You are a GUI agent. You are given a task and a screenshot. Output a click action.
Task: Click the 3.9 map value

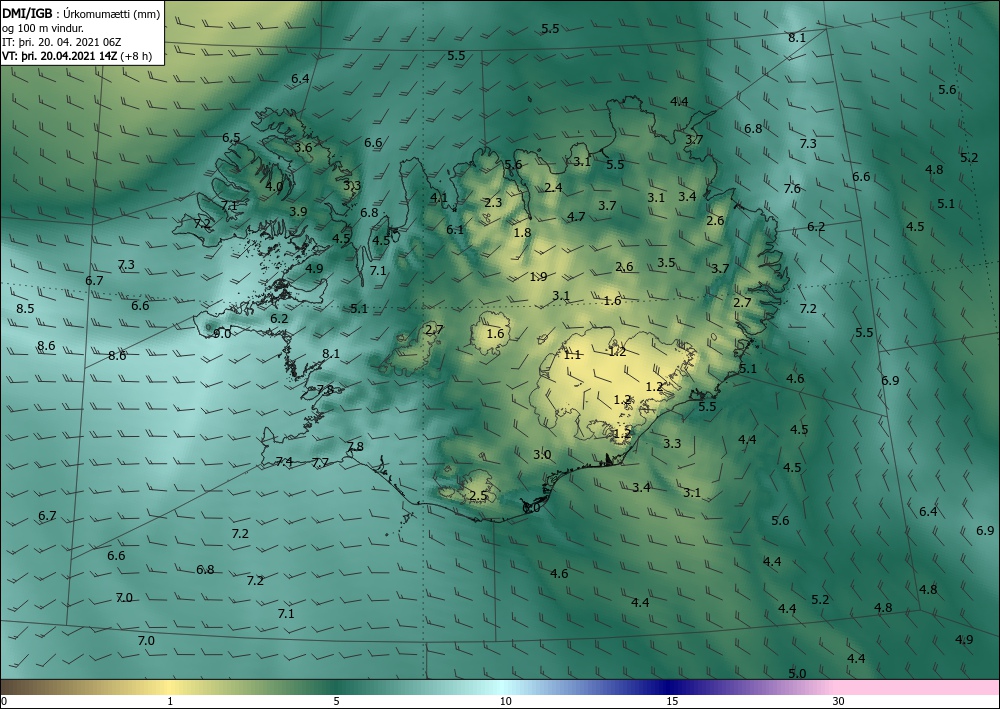(298, 212)
